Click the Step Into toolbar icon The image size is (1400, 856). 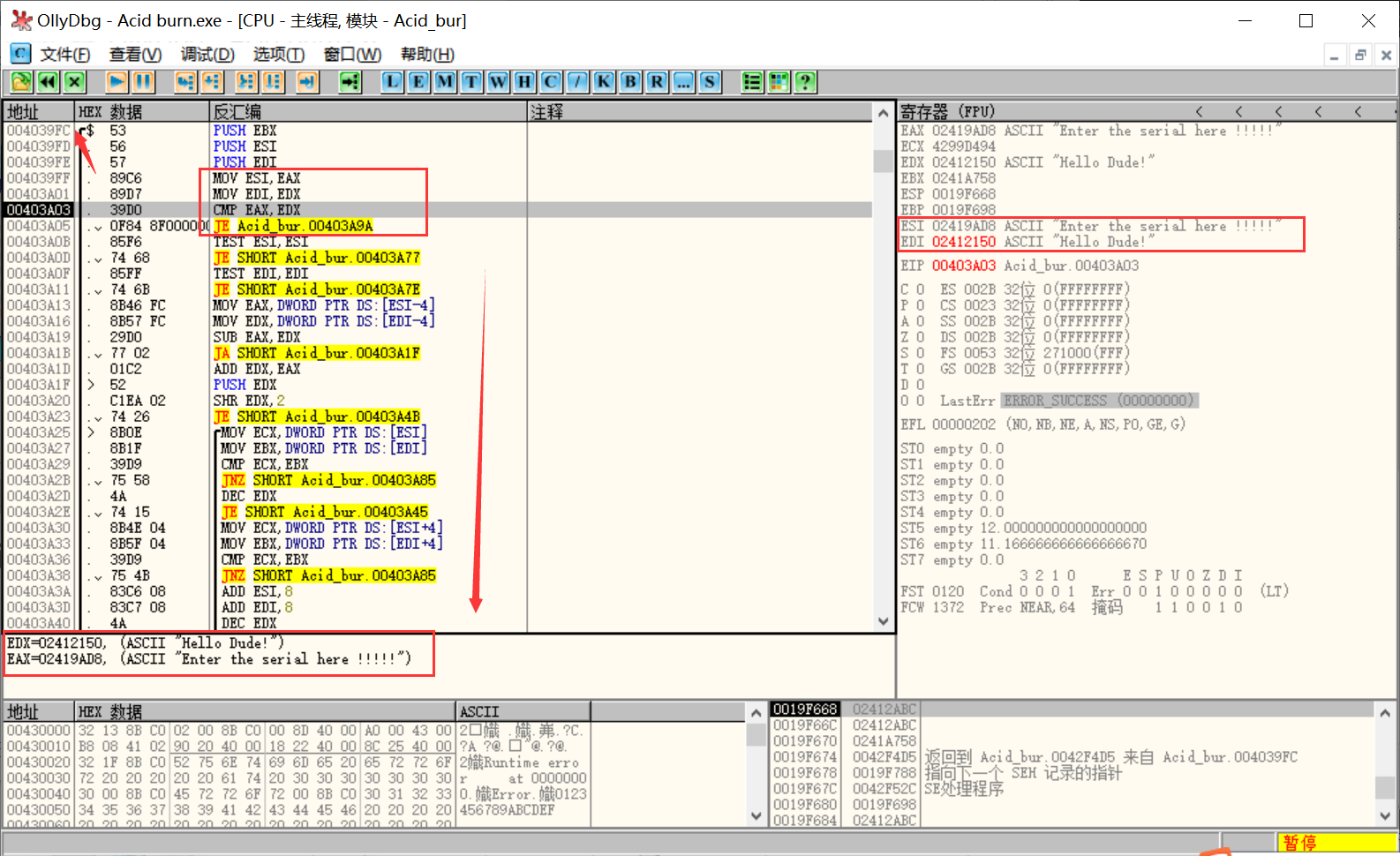coord(184,82)
